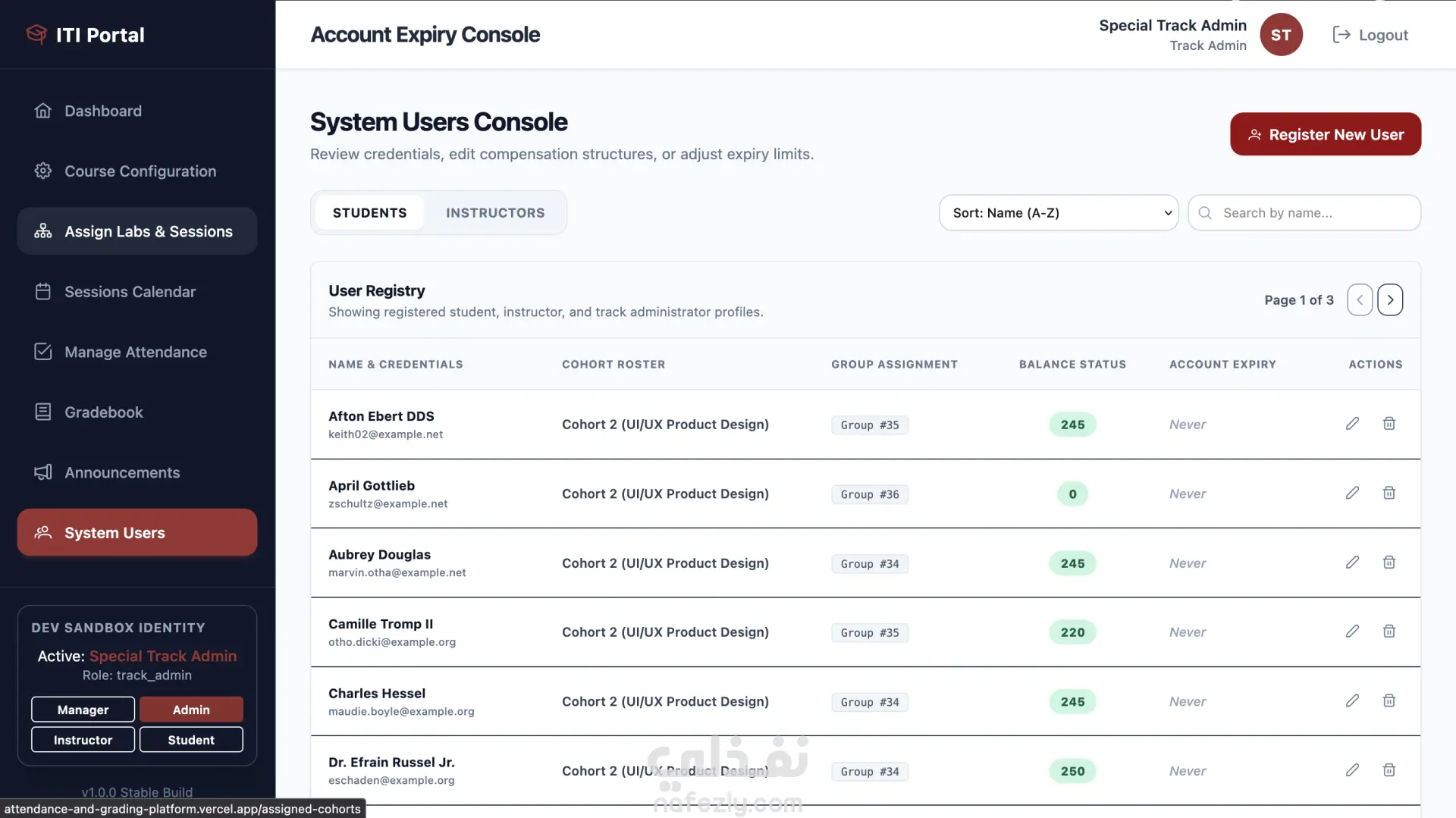The image size is (1456, 818).
Task: Click the Gradebook document icon
Action: [43, 412]
